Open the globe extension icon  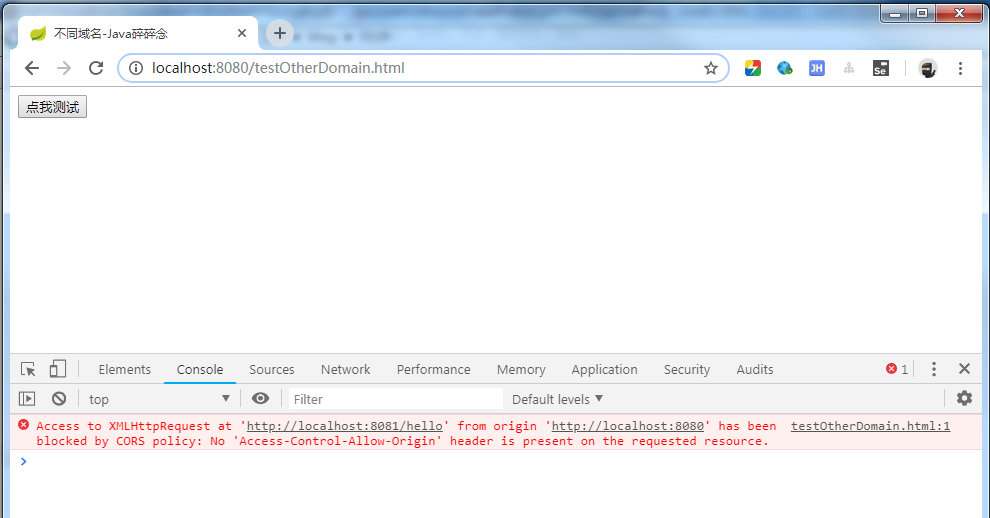[x=785, y=68]
